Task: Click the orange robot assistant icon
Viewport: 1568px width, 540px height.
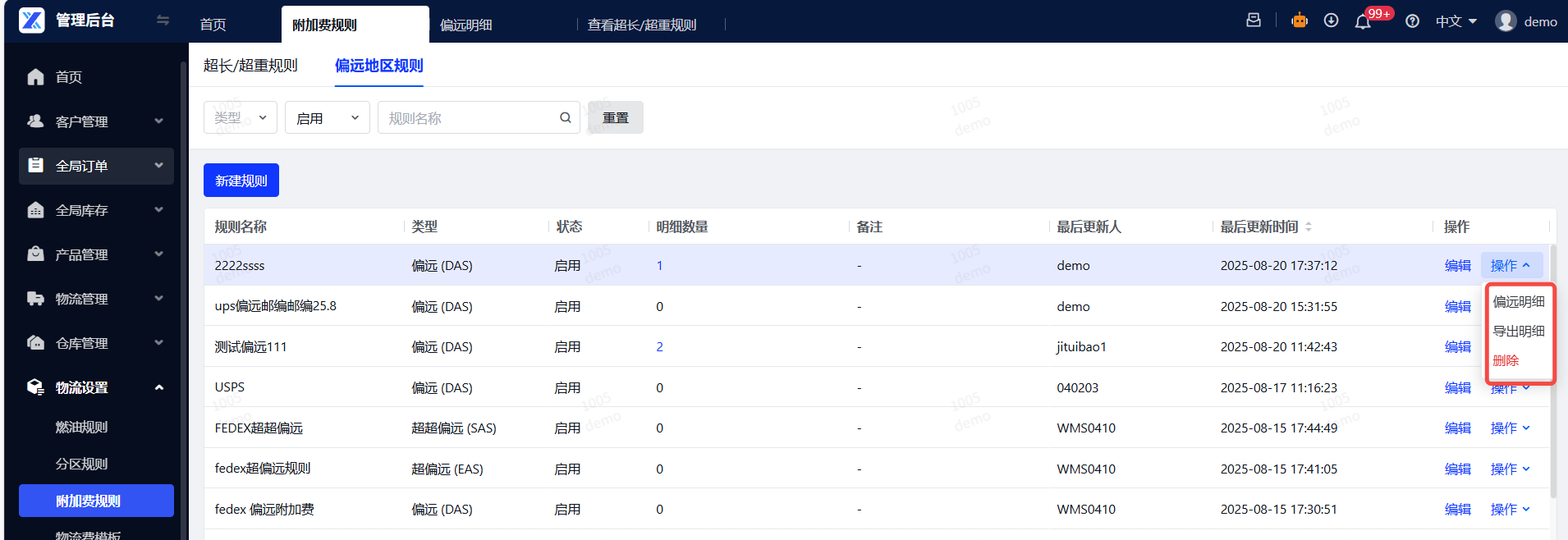Action: tap(1300, 21)
